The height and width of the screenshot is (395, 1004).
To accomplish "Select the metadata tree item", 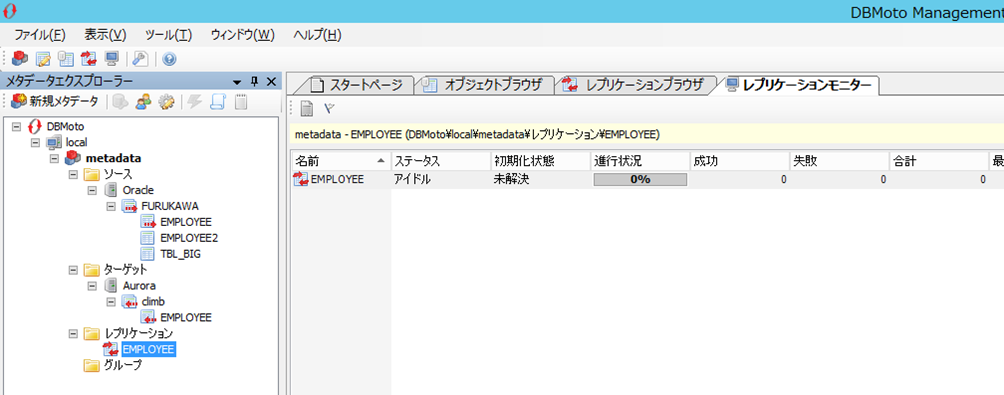I will tap(113, 158).
